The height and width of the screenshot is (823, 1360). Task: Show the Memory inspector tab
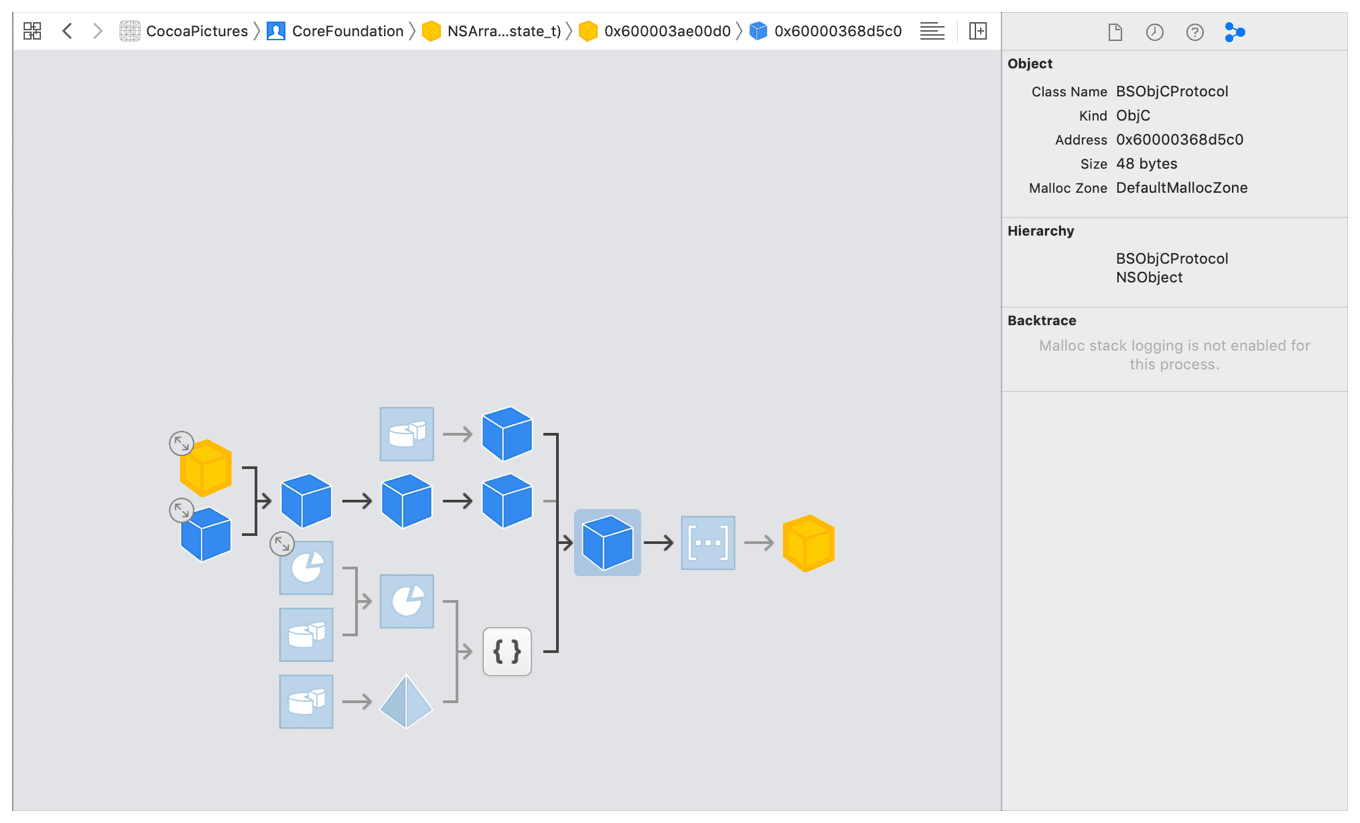tap(1235, 32)
